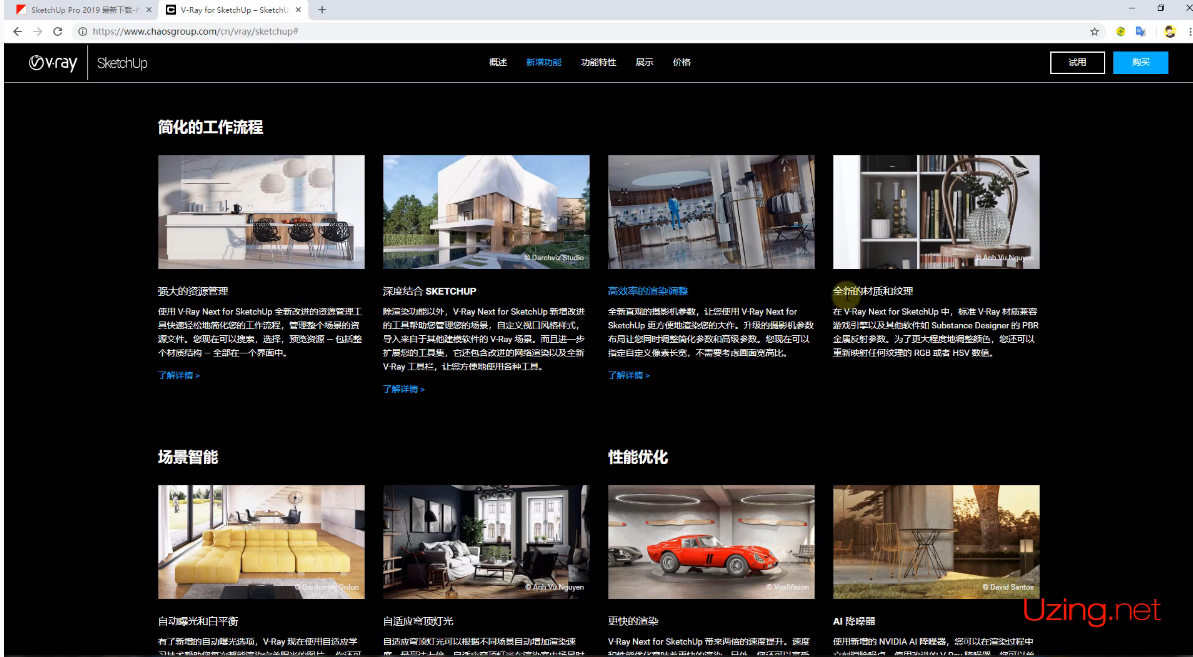Go back with the browser back arrow
Viewport: 1193px width, 657px height.
pos(17,31)
